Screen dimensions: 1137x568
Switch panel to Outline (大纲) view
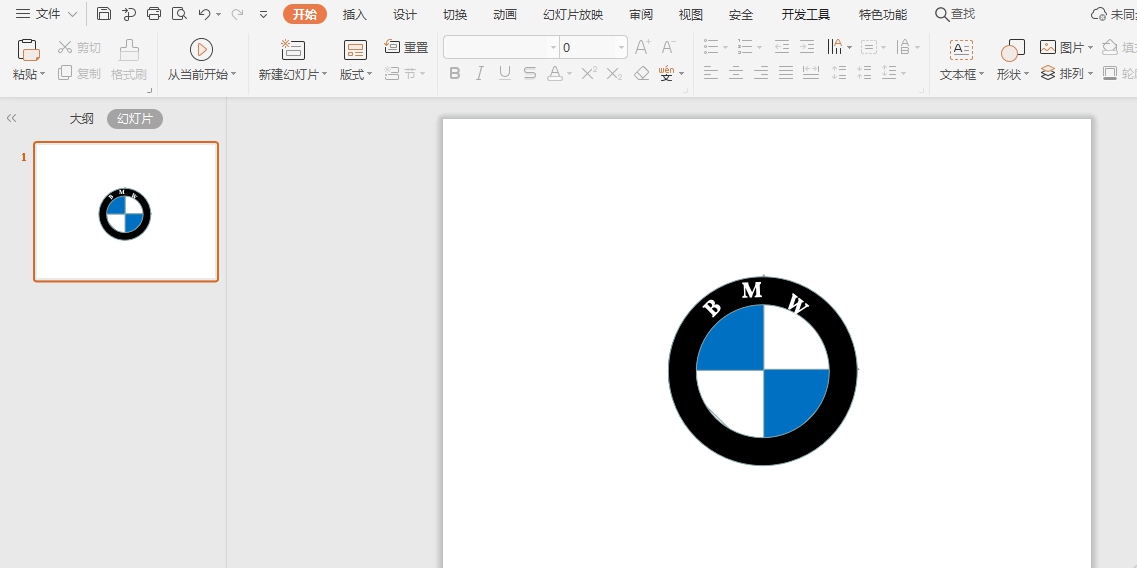pyautogui.click(x=81, y=119)
